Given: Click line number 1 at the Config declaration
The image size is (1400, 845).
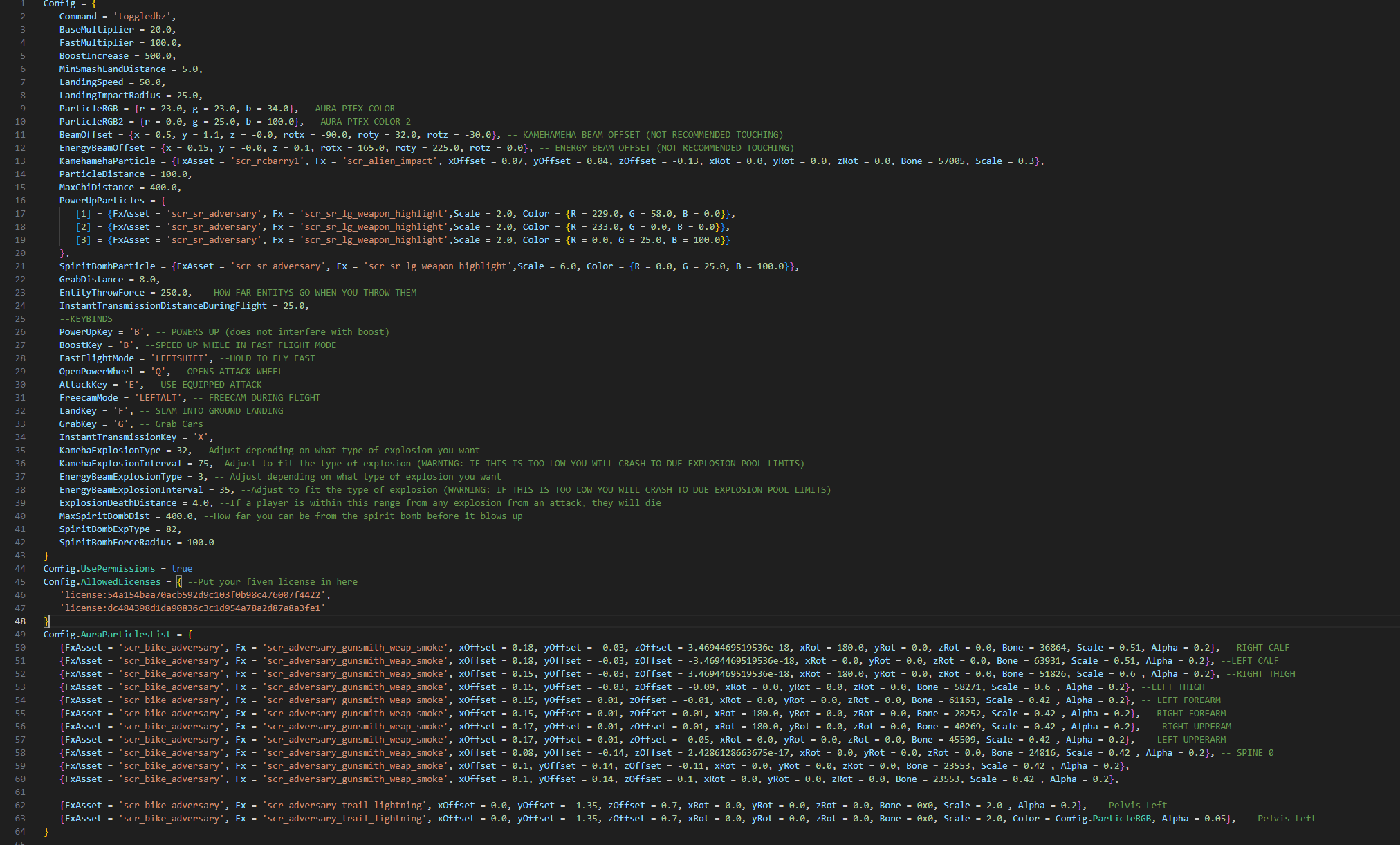Looking at the screenshot, I should [22, 3].
